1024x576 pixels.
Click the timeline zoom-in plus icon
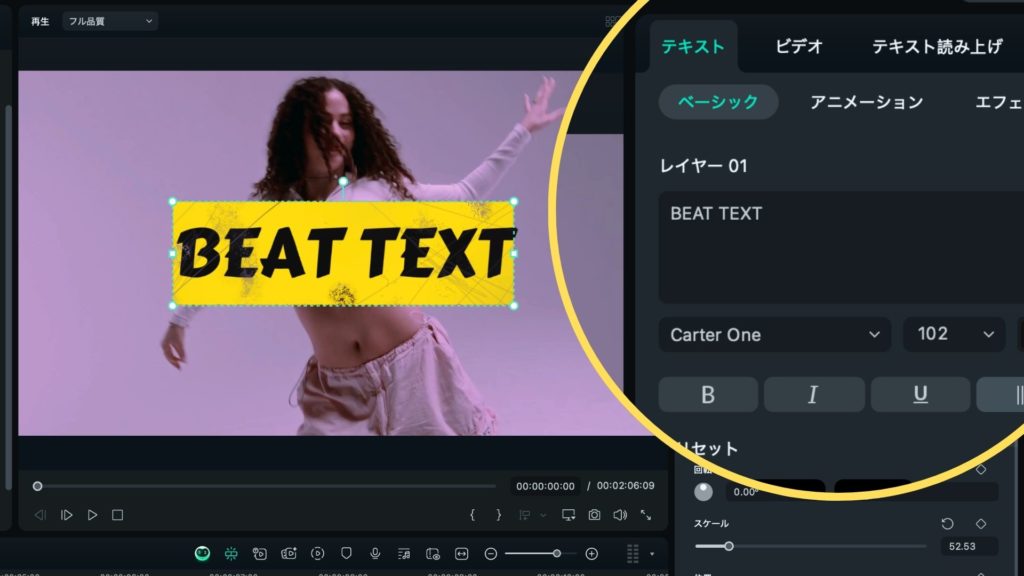coord(591,553)
